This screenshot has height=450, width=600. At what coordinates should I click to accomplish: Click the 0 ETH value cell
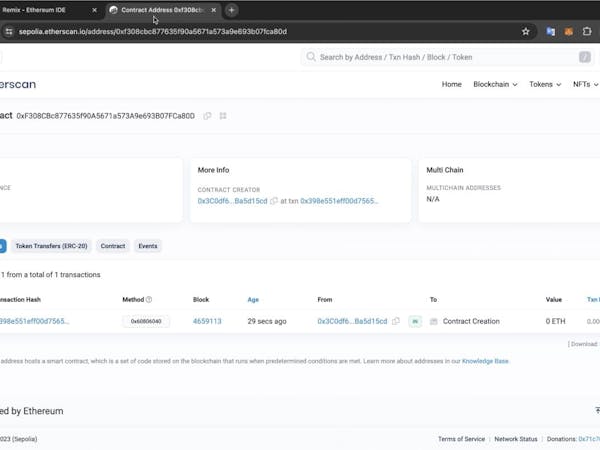[555, 321]
